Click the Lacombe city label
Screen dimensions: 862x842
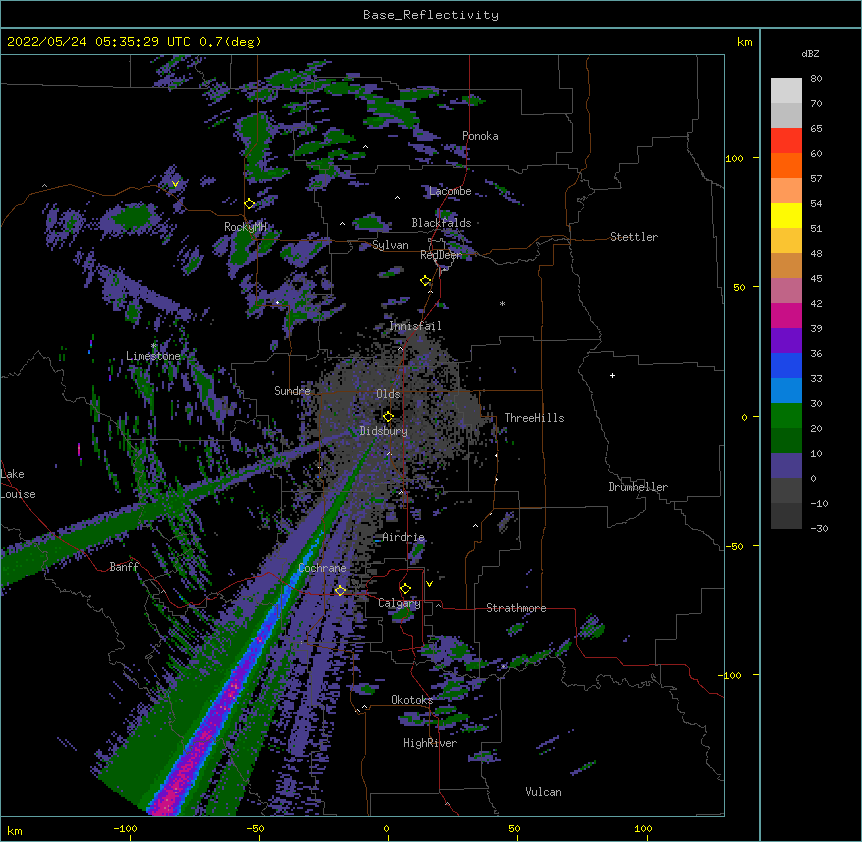[450, 191]
